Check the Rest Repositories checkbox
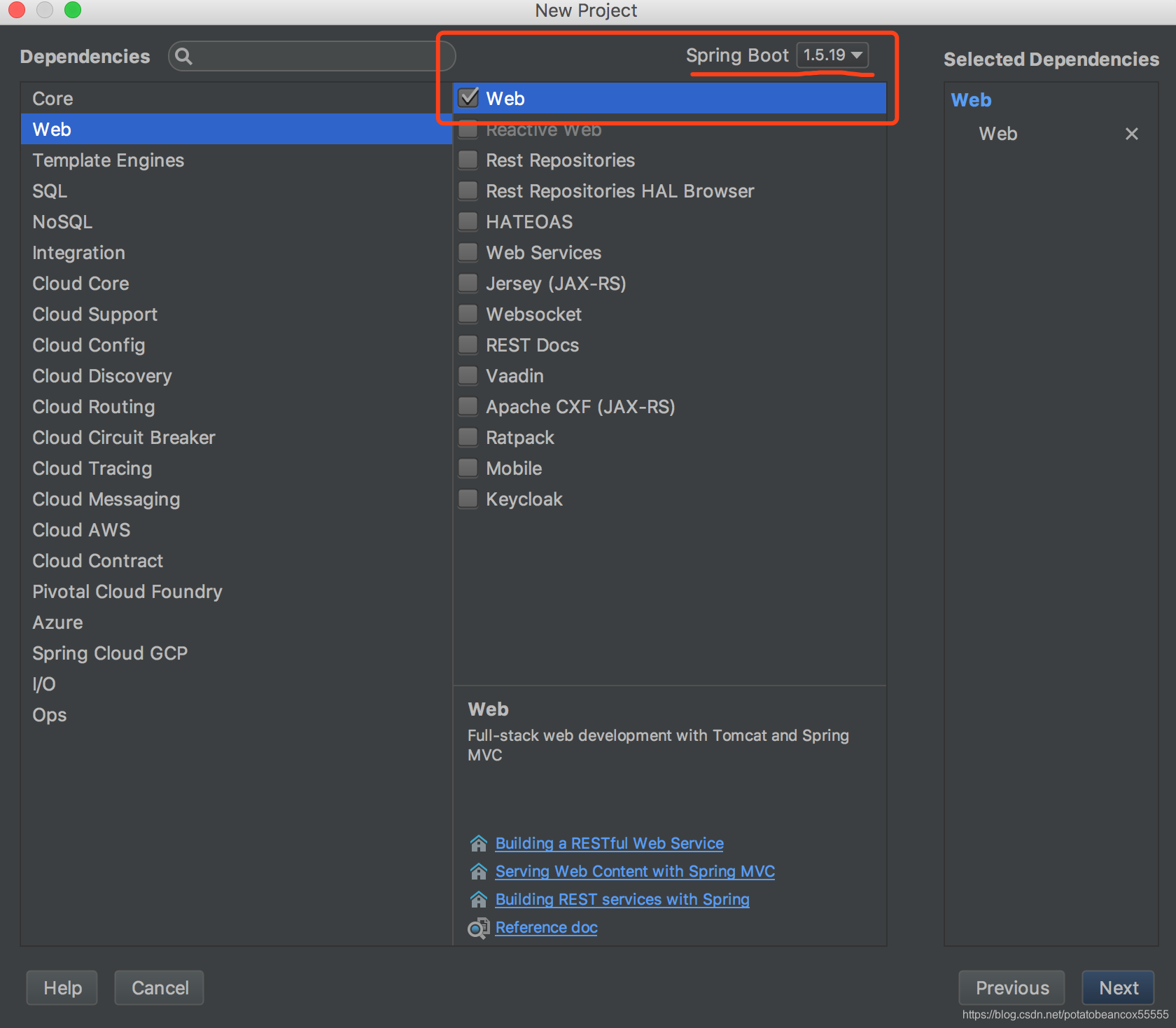 click(x=468, y=160)
